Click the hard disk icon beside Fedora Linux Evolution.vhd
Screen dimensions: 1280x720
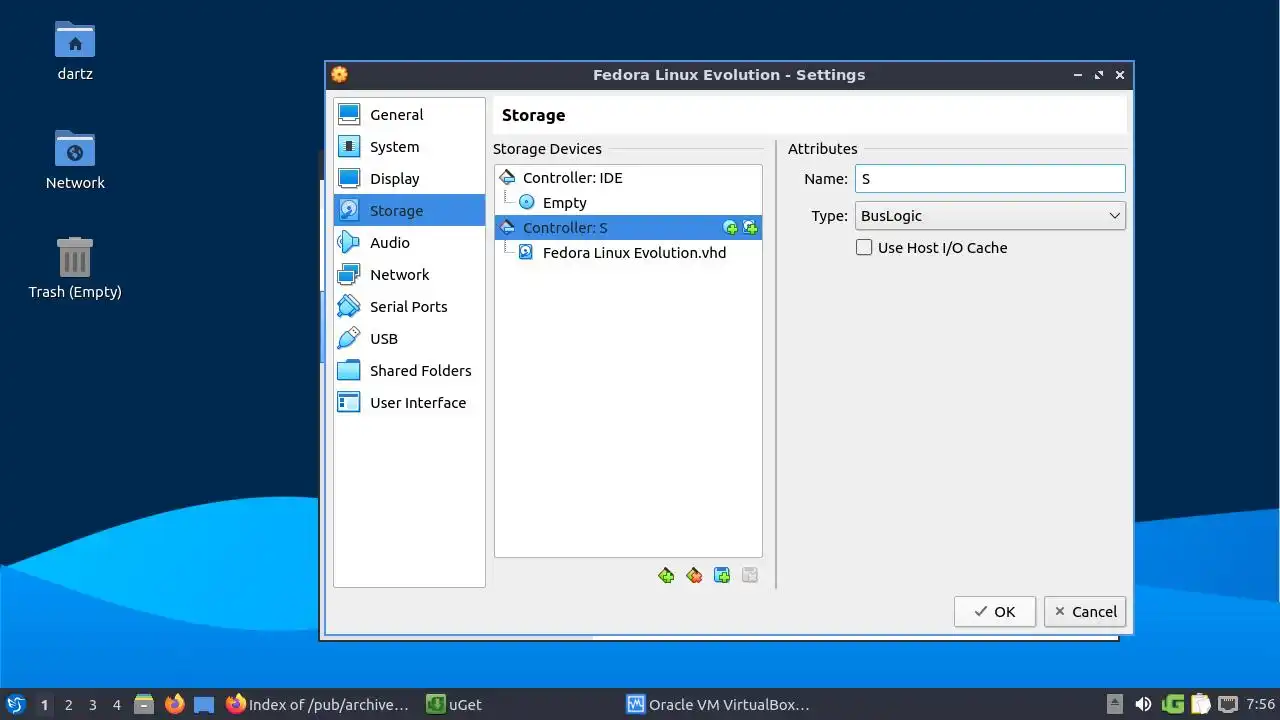[x=526, y=253]
